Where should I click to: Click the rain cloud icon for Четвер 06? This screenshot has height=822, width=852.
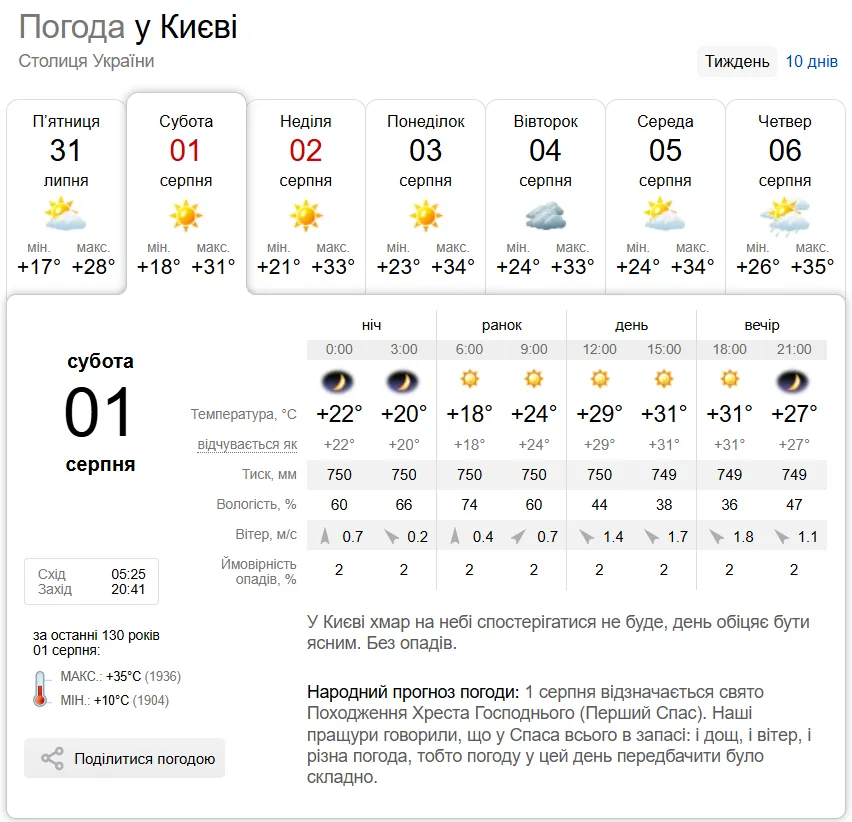785,217
